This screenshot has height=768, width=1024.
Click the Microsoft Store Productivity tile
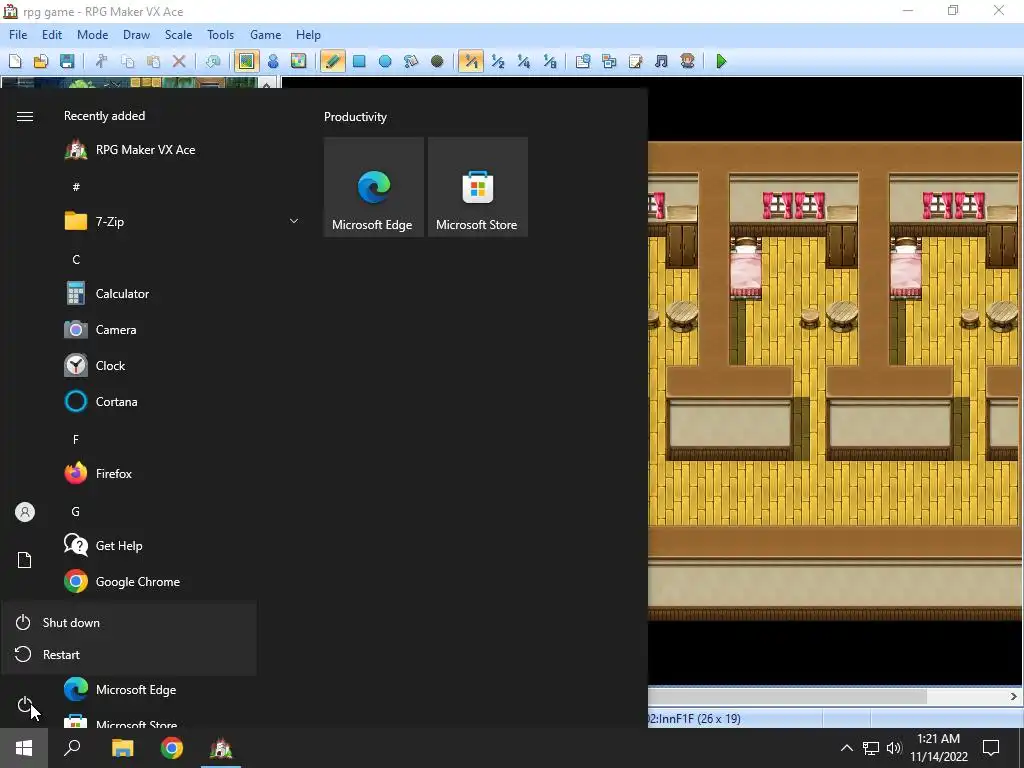pyautogui.click(x=477, y=187)
